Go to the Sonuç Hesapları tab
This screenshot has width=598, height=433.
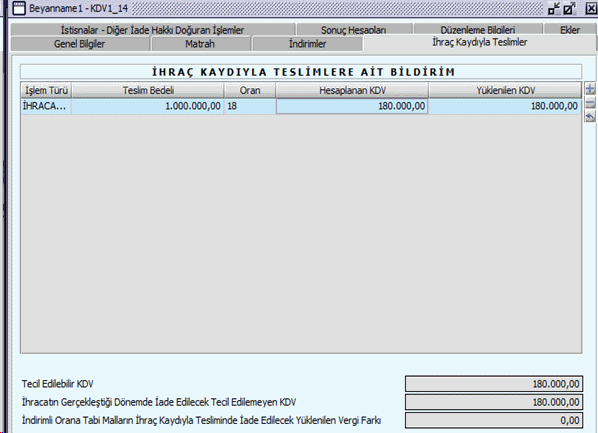(x=354, y=30)
